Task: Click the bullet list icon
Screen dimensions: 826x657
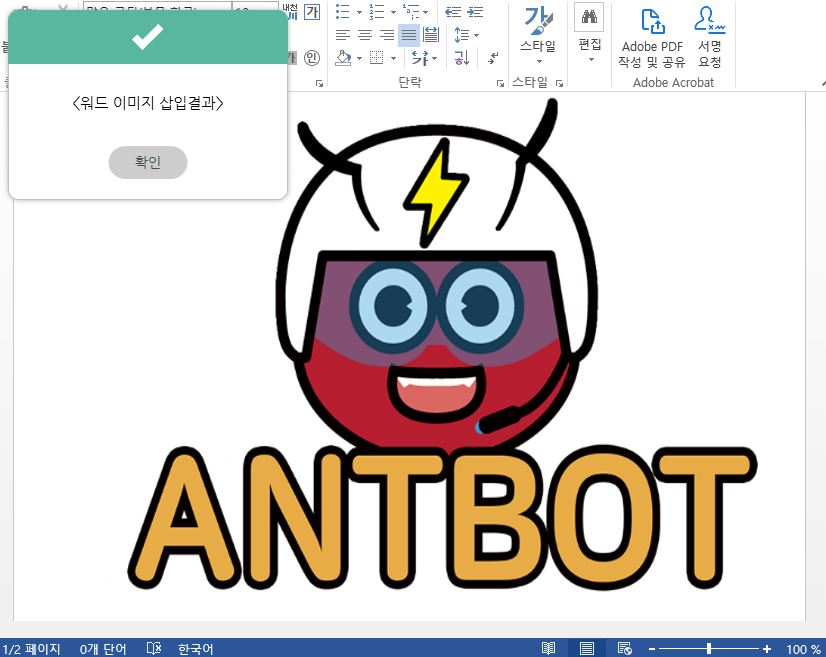Action: tap(343, 12)
